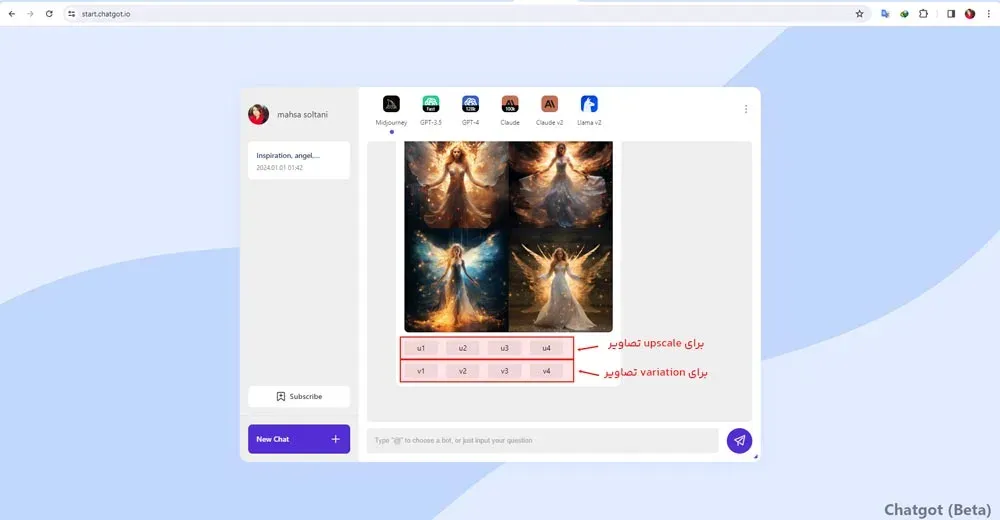Screen dimensions: 1000x520
Task: Select the Midjourney bot icon
Action: click(391, 104)
